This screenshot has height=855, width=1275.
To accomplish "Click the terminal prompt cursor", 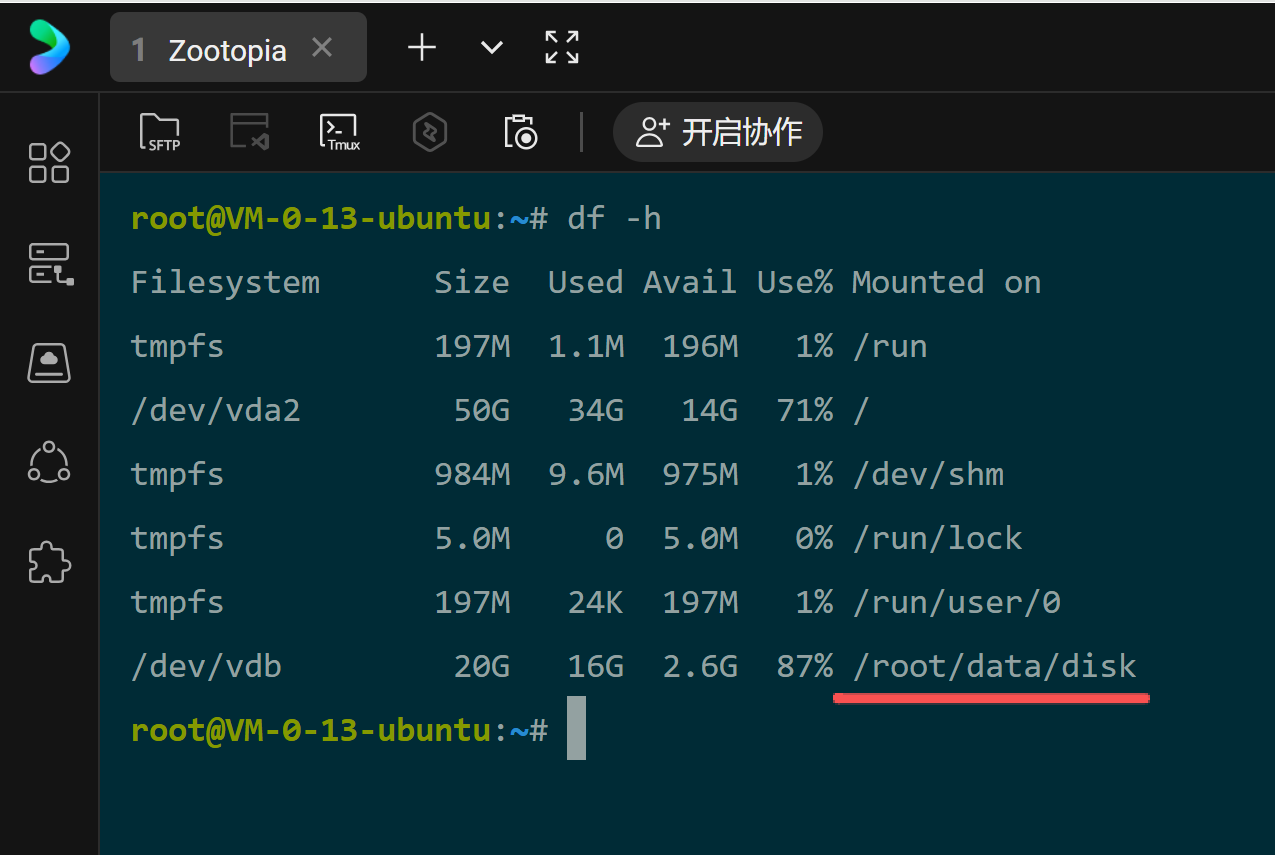I will (x=576, y=728).
